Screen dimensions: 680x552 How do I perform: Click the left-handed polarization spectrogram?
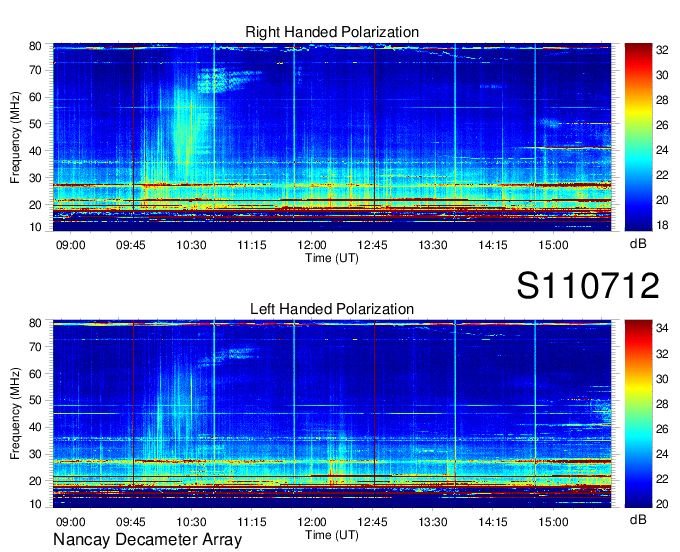[332, 414]
